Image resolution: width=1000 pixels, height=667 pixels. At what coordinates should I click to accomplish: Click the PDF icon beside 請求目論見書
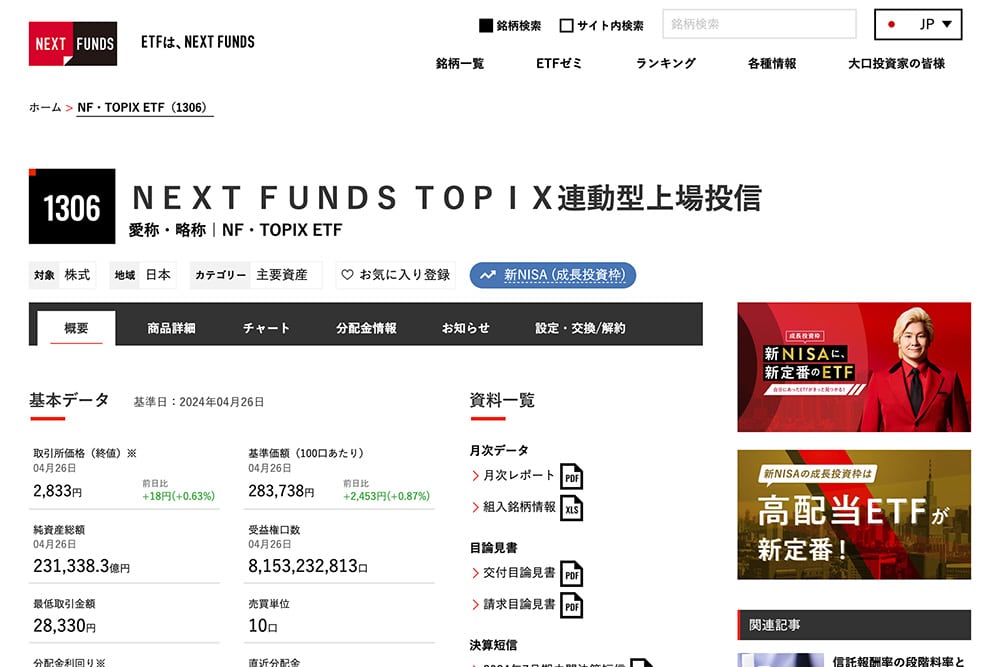(x=571, y=606)
